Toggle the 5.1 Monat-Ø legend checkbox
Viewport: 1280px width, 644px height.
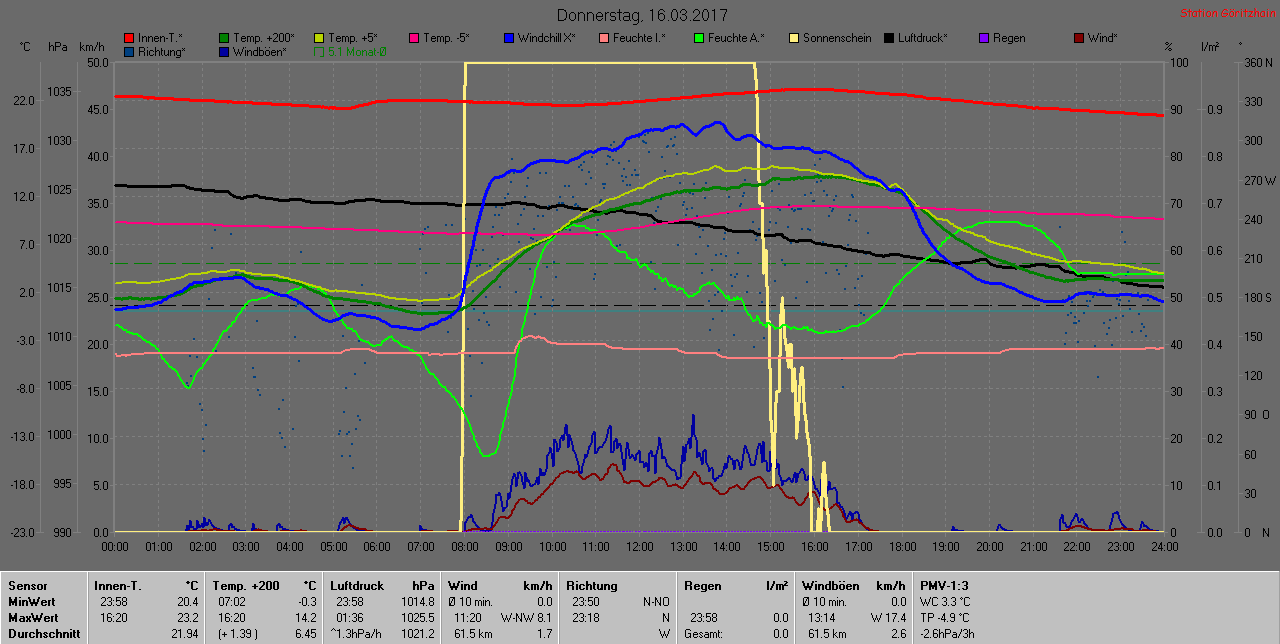point(319,51)
